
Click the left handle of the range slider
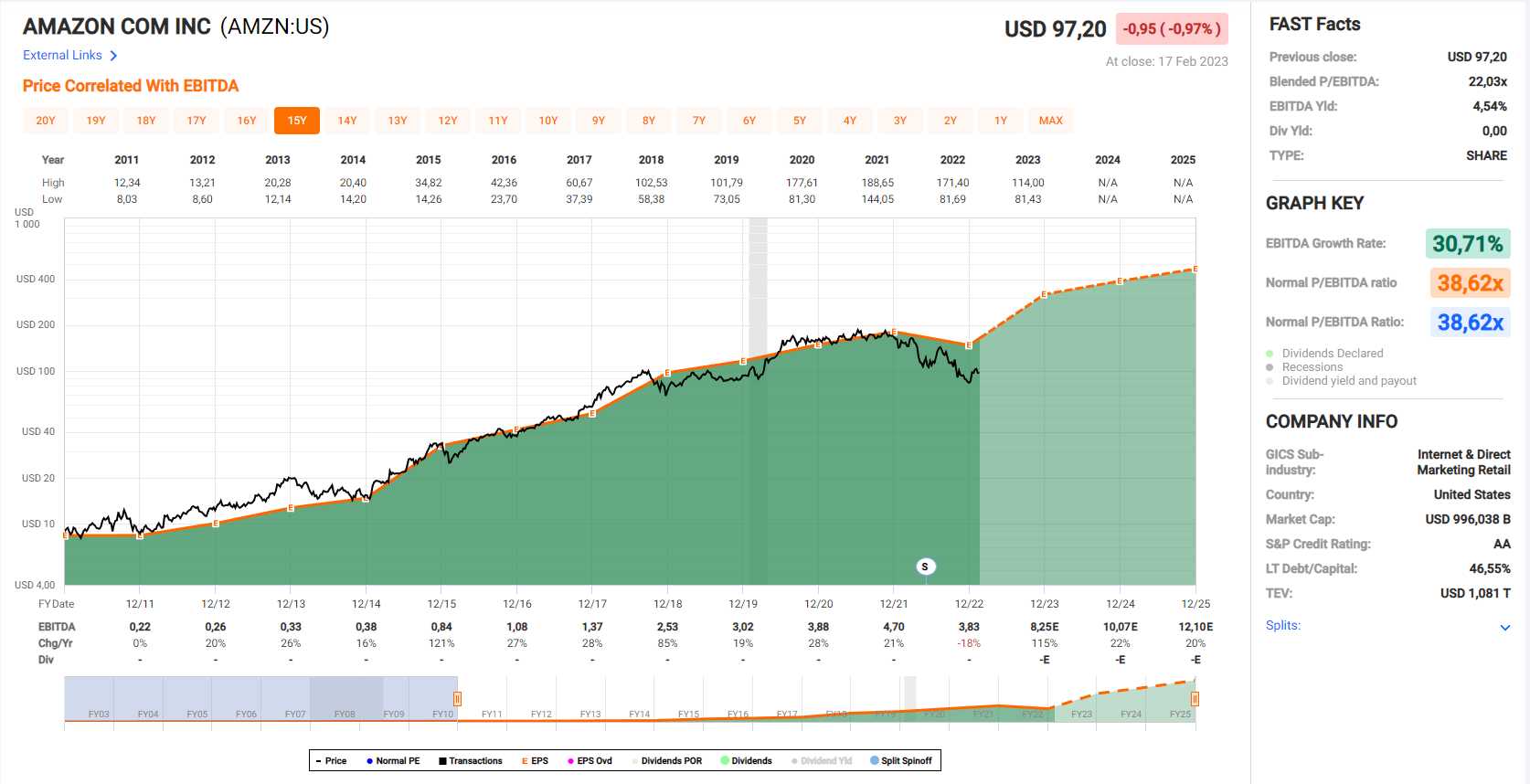(457, 699)
